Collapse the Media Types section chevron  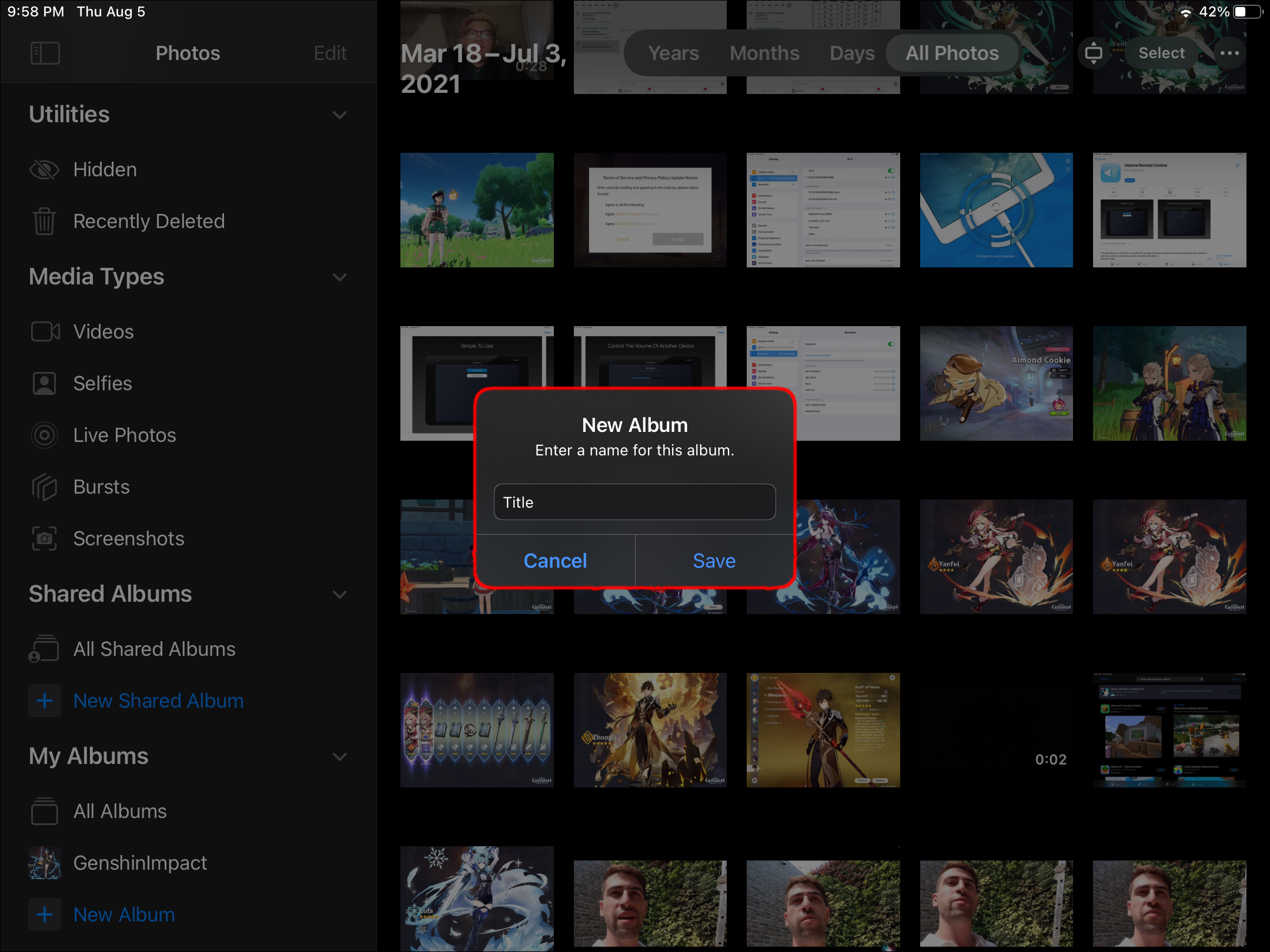(340, 277)
